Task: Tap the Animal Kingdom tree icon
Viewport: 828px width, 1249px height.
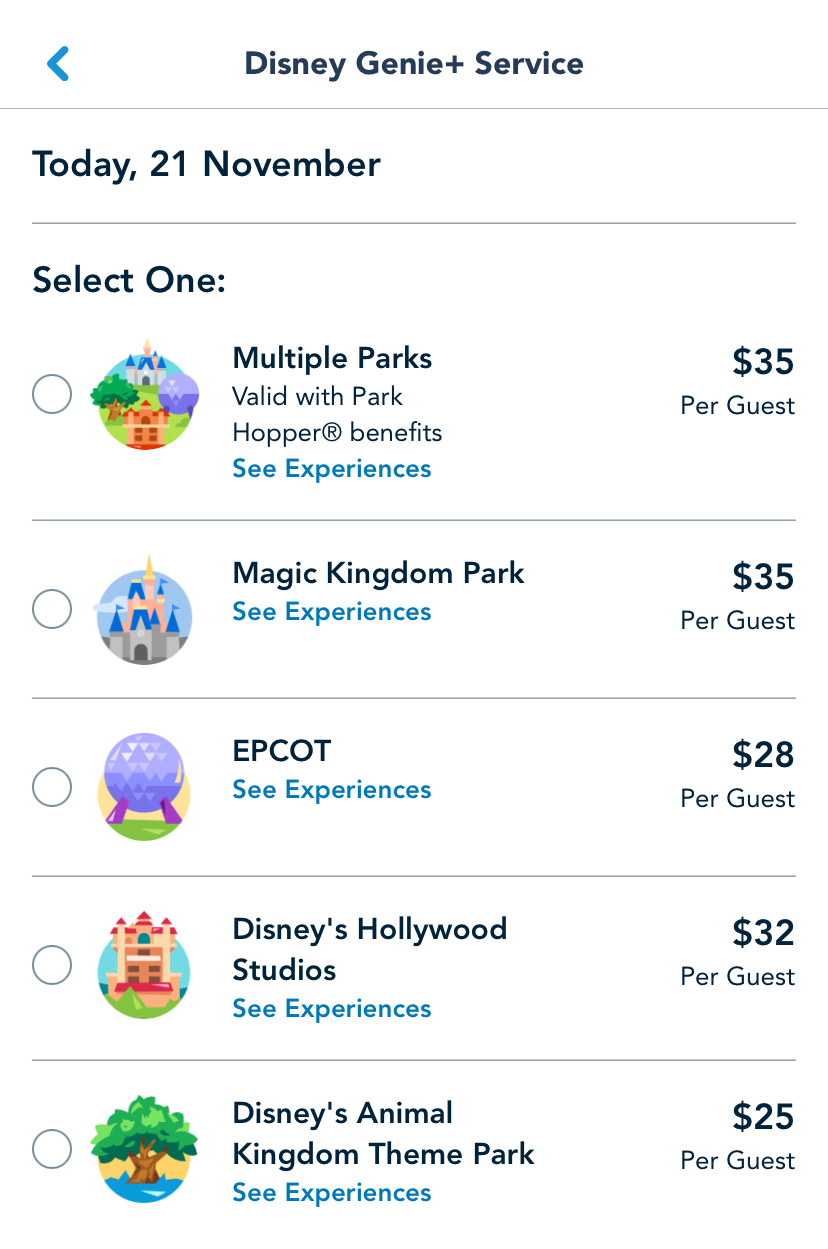Action: 144,1149
